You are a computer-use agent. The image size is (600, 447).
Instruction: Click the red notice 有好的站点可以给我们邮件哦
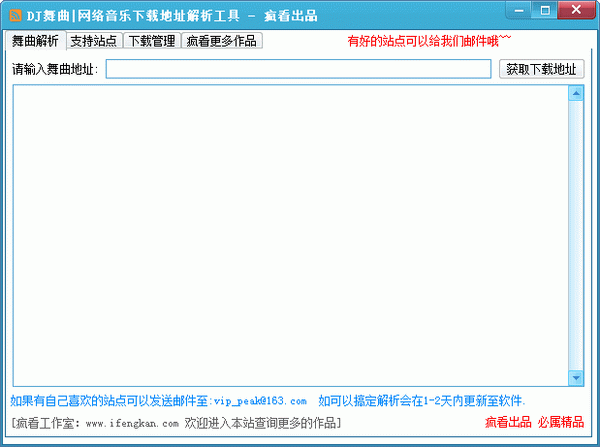pos(429,41)
